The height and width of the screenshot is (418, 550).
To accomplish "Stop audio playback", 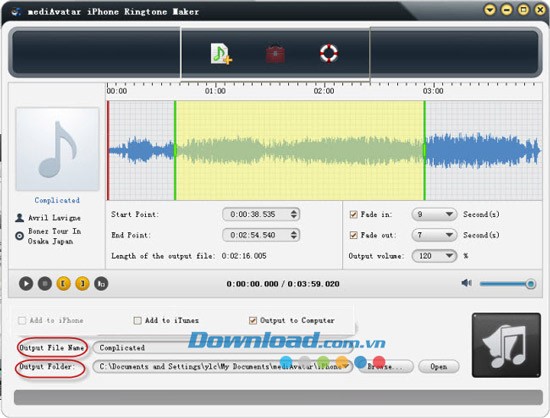I will pyautogui.click(x=45, y=283).
